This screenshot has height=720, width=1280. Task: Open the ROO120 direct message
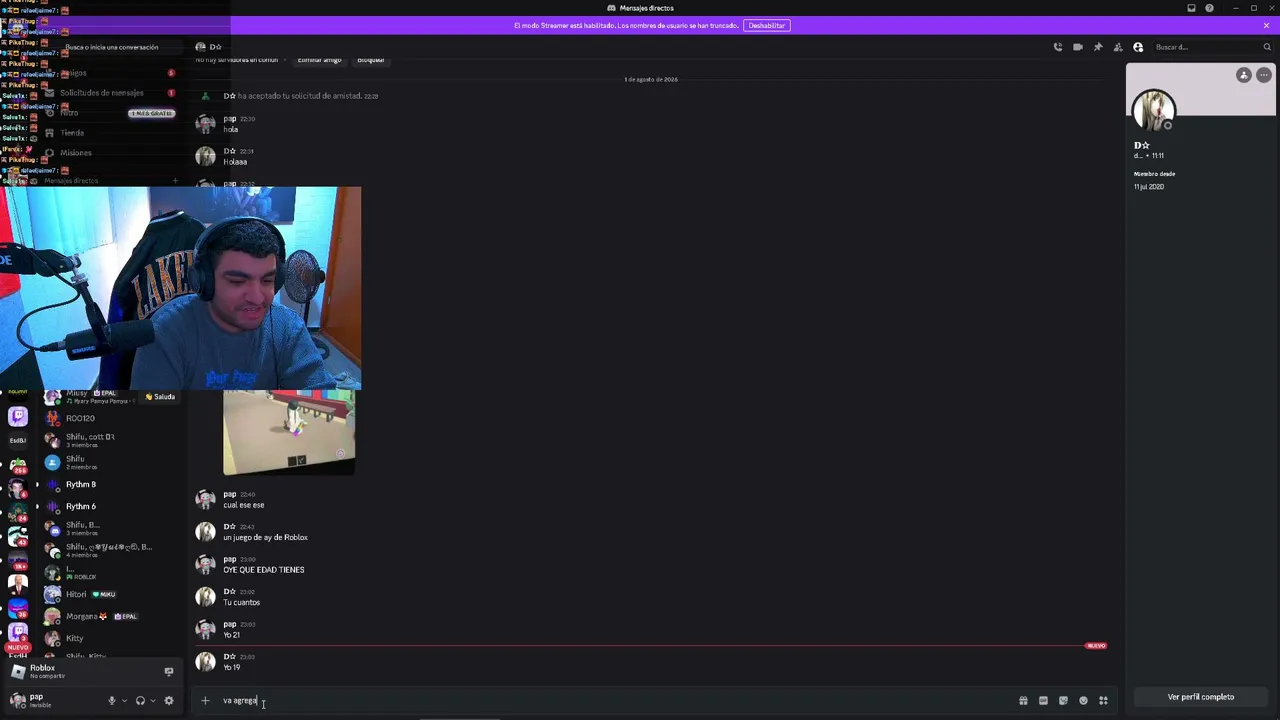pyautogui.click(x=112, y=418)
